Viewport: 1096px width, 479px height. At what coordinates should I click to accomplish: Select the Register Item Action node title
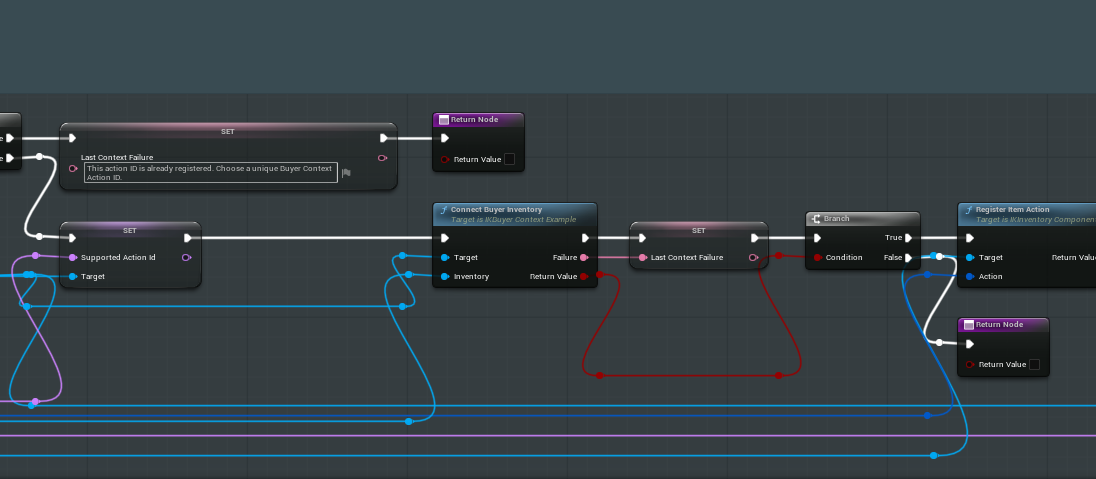coord(1012,210)
